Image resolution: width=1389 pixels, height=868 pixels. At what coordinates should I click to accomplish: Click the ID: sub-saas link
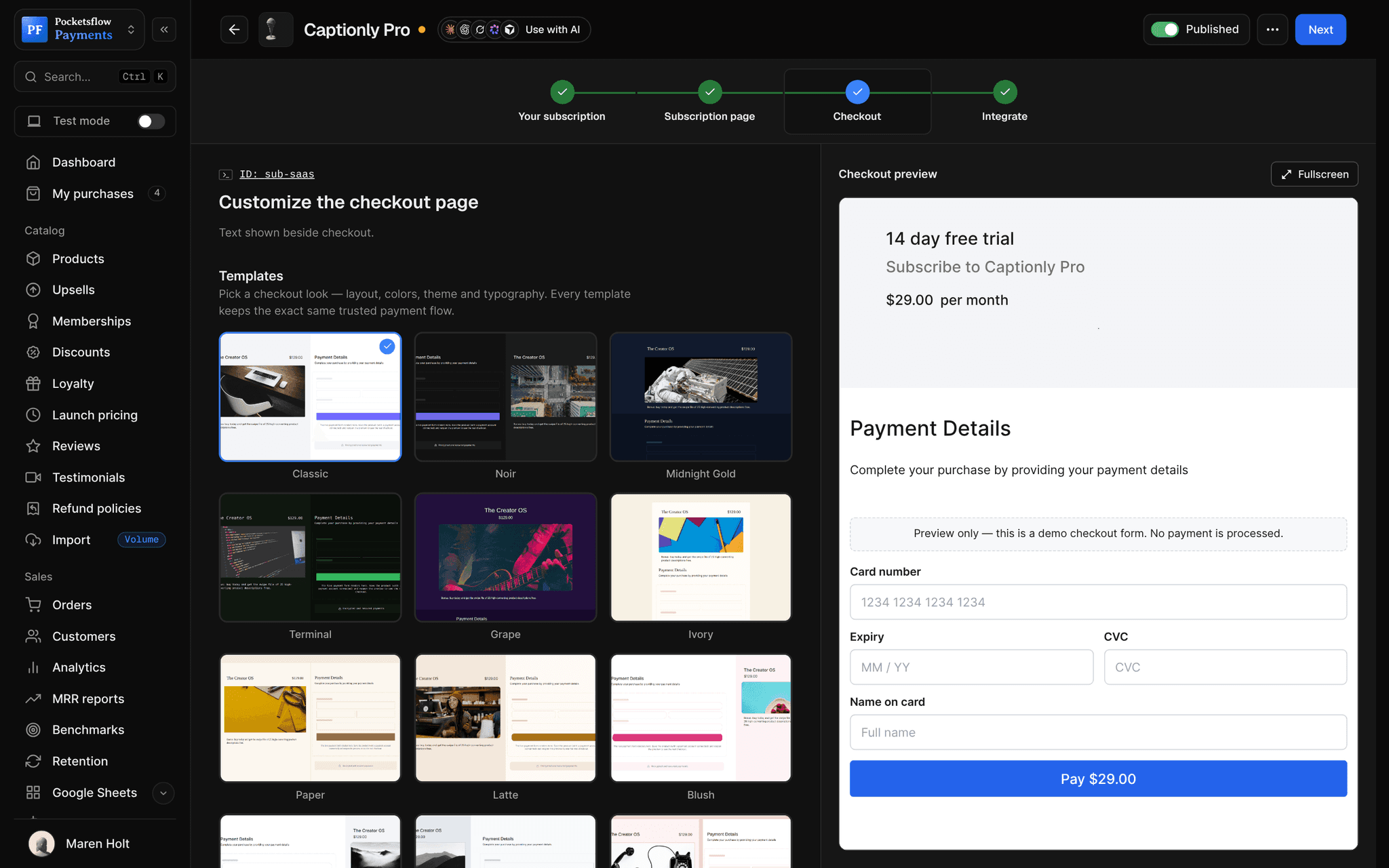pyautogui.click(x=277, y=174)
